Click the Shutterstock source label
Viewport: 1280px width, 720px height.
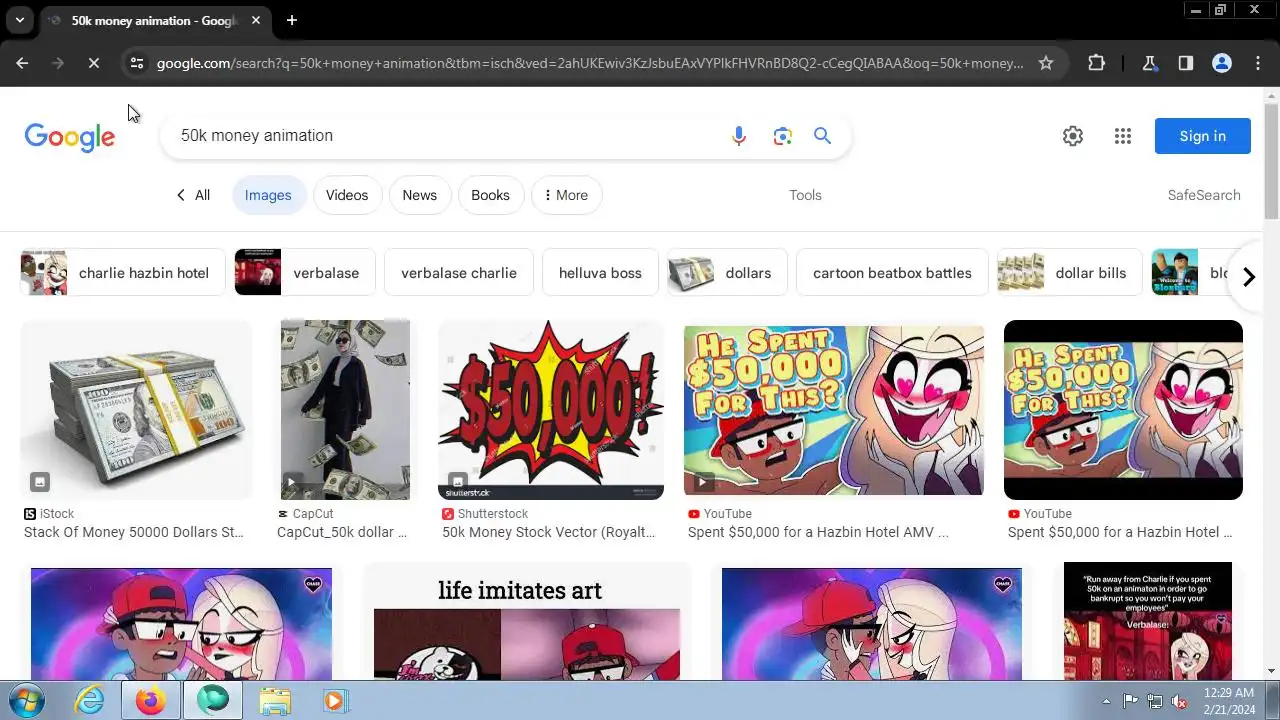(485, 514)
